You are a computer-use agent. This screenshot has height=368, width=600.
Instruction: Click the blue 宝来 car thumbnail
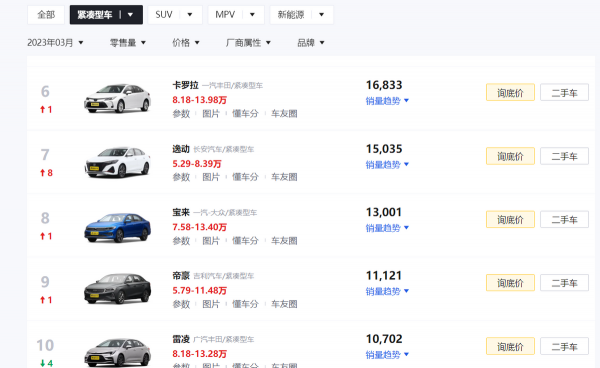[x=117, y=227]
